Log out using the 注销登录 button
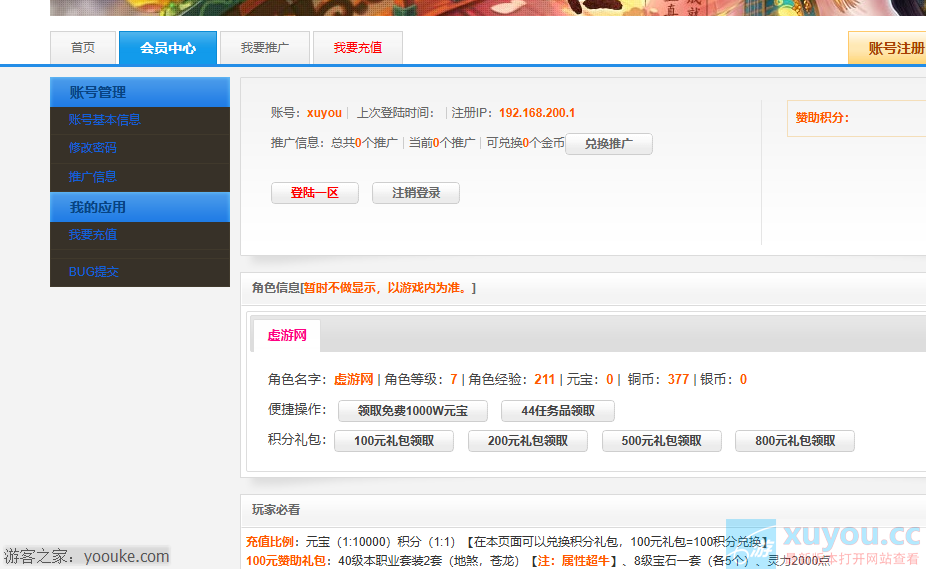This screenshot has width=926, height=569. click(x=415, y=193)
